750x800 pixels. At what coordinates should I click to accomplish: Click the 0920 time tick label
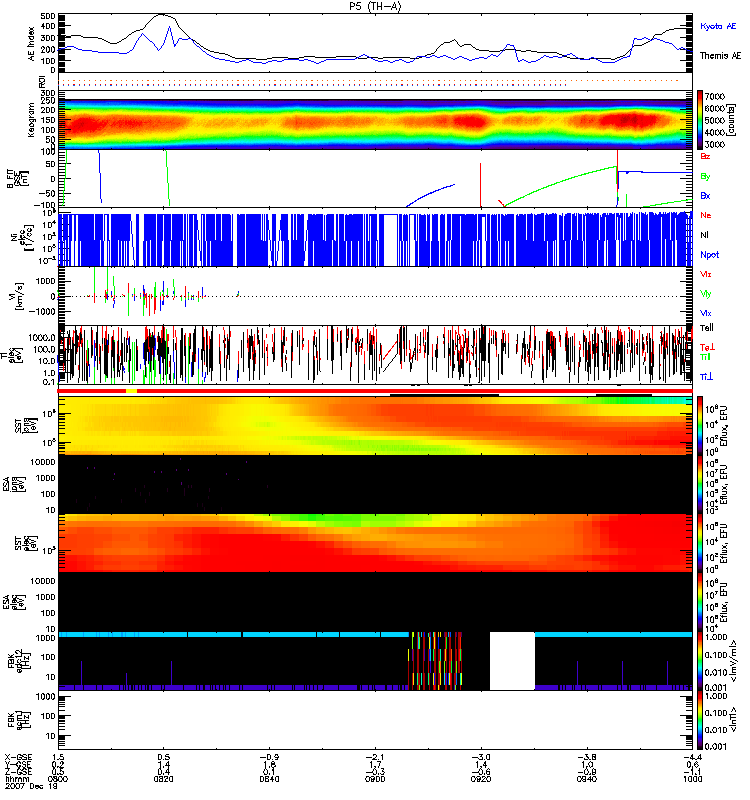[481, 779]
